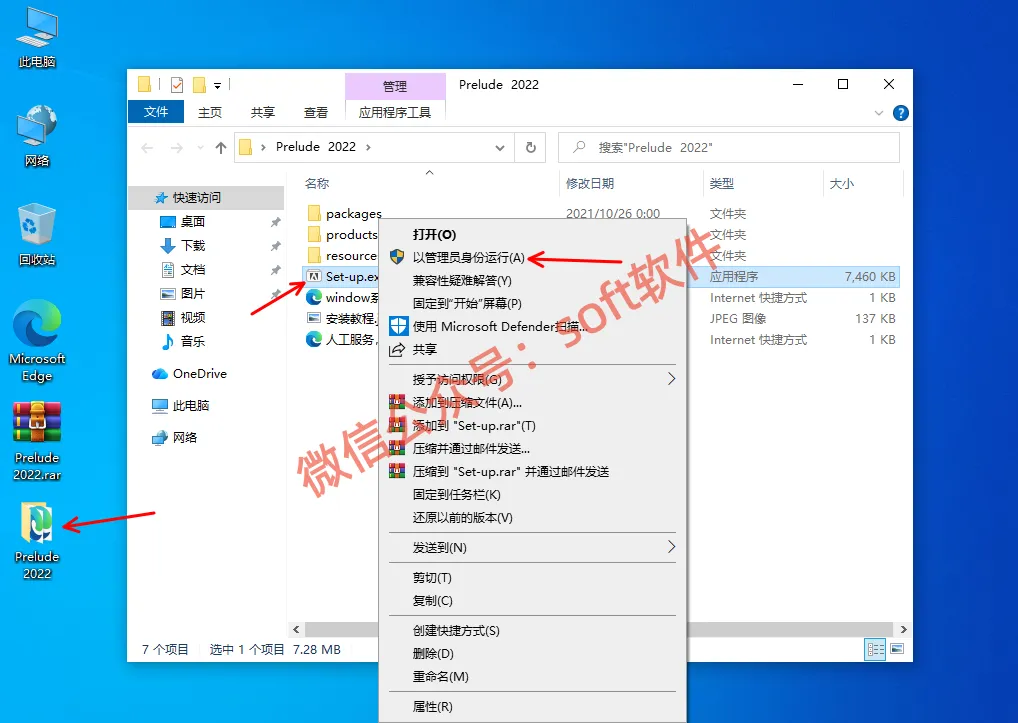This screenshot has width=1018, height=723.
Task: Click the back navigation arrow
Action: (x=147, y=148)
